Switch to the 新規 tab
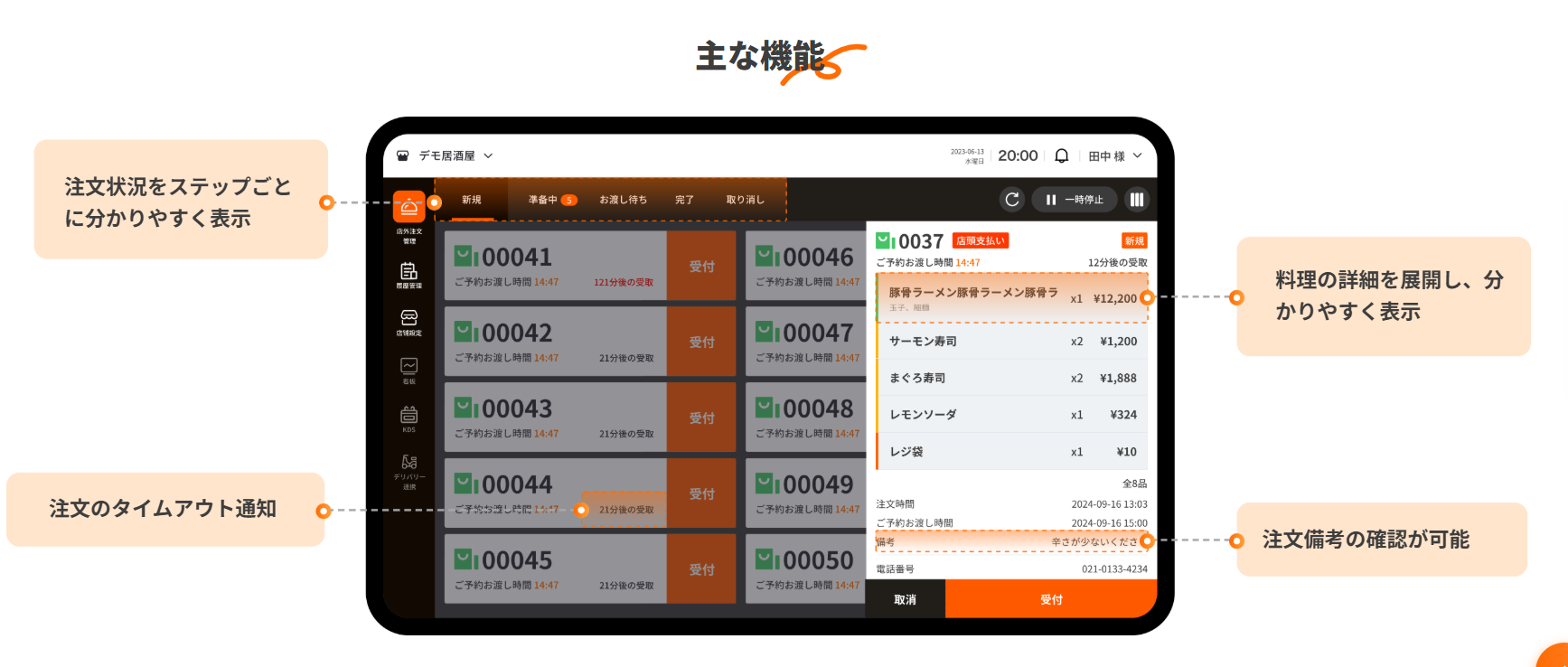This screenshot has width=1568, height=667. pyautogui.click(x=472, y=200)
